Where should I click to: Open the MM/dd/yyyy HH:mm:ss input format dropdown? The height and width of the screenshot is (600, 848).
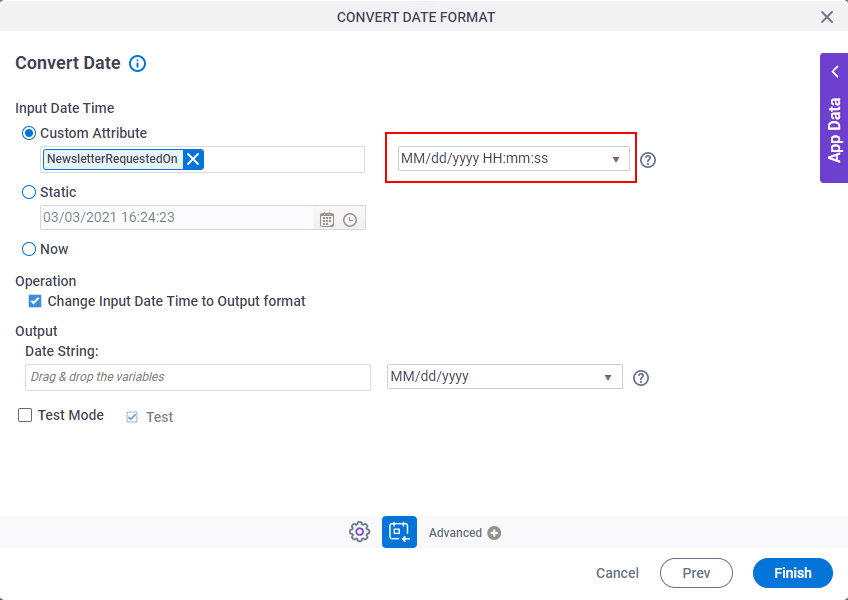(513, 159)
